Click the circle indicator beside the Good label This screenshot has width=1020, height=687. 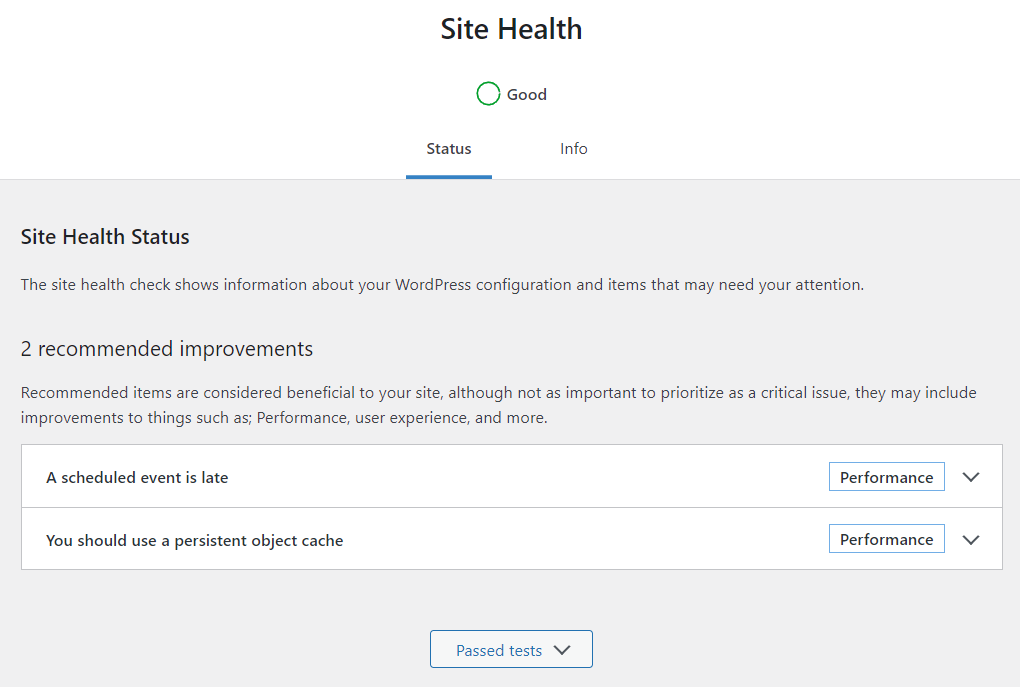[x=488, y=93]
